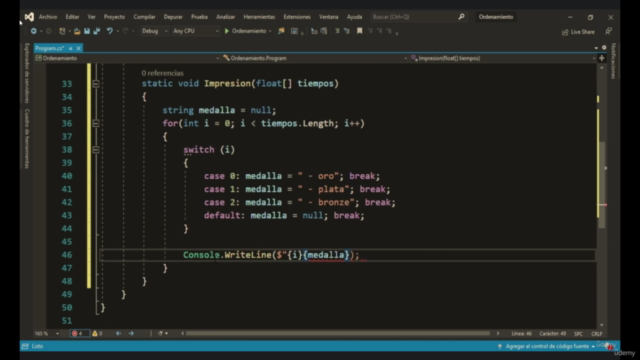The width and height of the screenshot is (640, 360).
Task: Click the CRLF line ending indicator
Action: click(597, 333)
